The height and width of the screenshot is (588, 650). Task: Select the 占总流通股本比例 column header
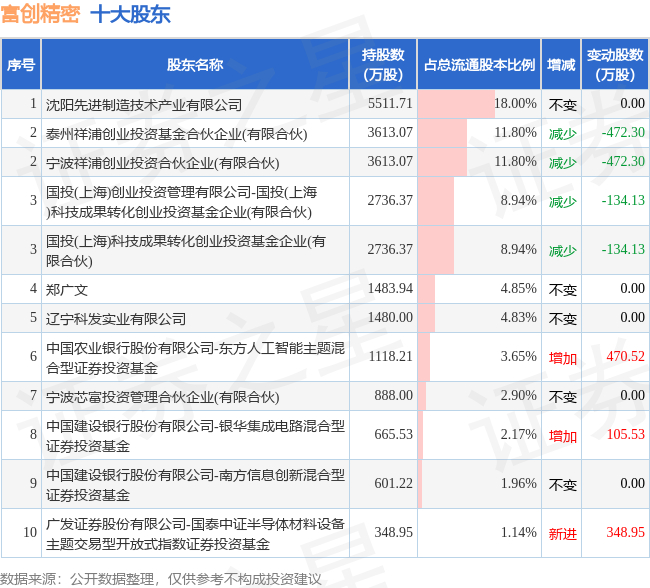[479, 64]
